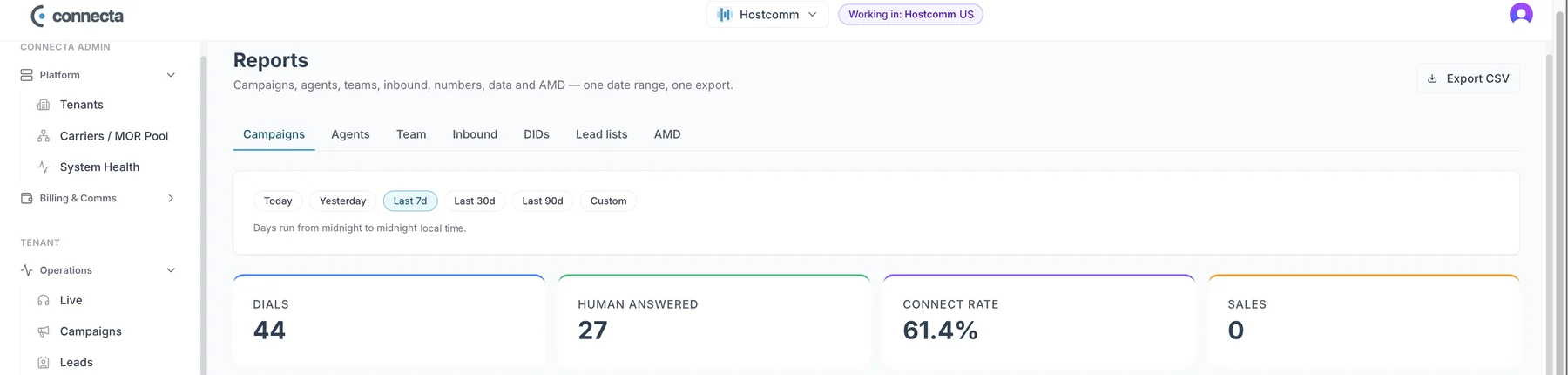Click the Campaigns megaphone icon
Viewport: 1568px width, 375px height.
click(x=44, y=331)
